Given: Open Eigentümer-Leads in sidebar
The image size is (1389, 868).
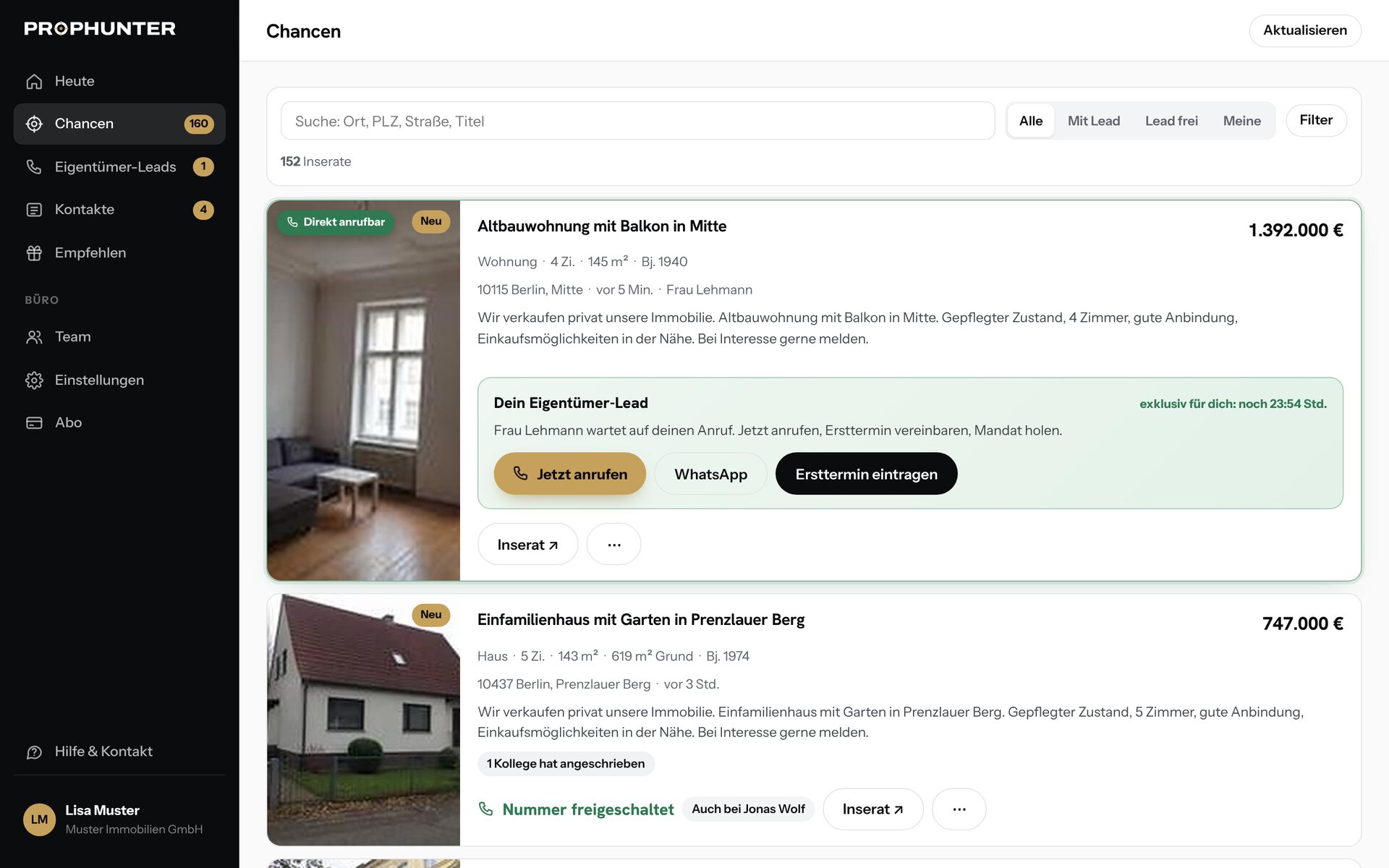Looking at the screenshot, I should pyautogui.click(x=119, y=167).
